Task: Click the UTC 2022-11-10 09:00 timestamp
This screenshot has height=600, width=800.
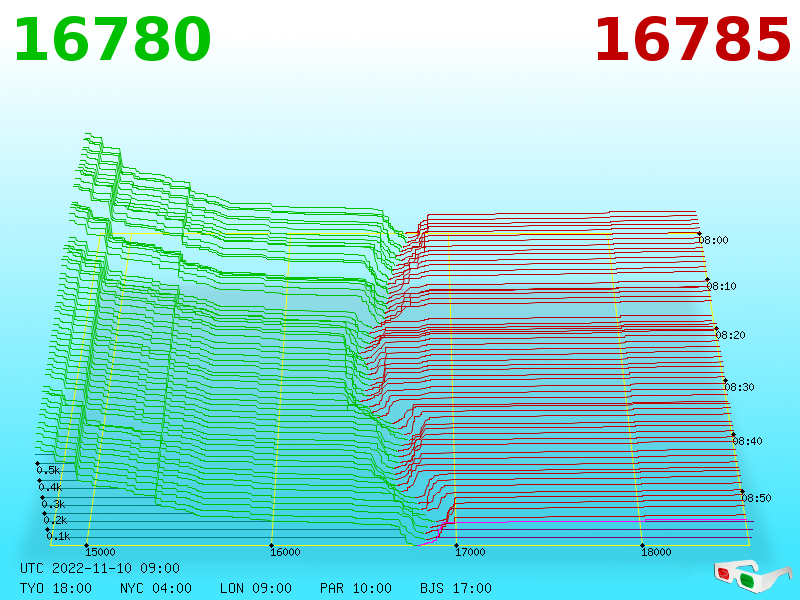Action: 100,568
